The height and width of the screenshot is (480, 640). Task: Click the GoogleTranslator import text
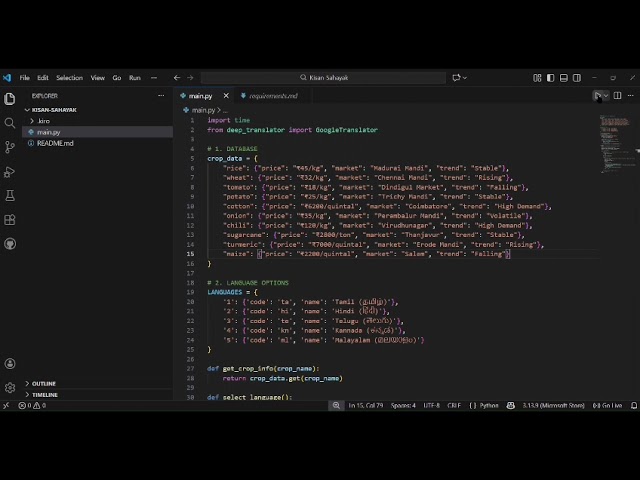[347, 130]
